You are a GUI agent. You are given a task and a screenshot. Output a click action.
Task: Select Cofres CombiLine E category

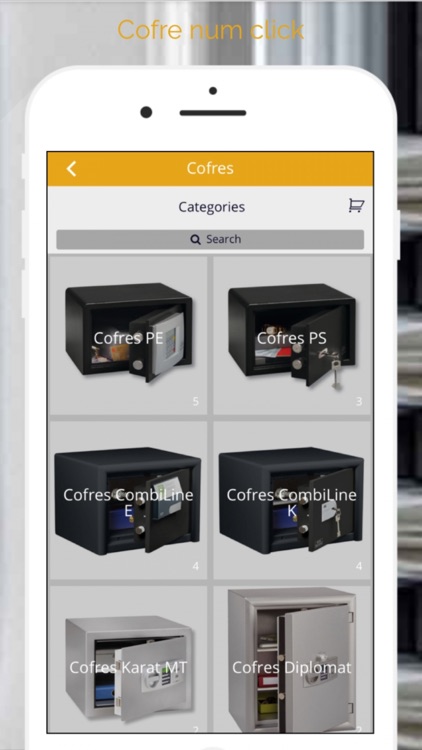click(x=128, y=500)
